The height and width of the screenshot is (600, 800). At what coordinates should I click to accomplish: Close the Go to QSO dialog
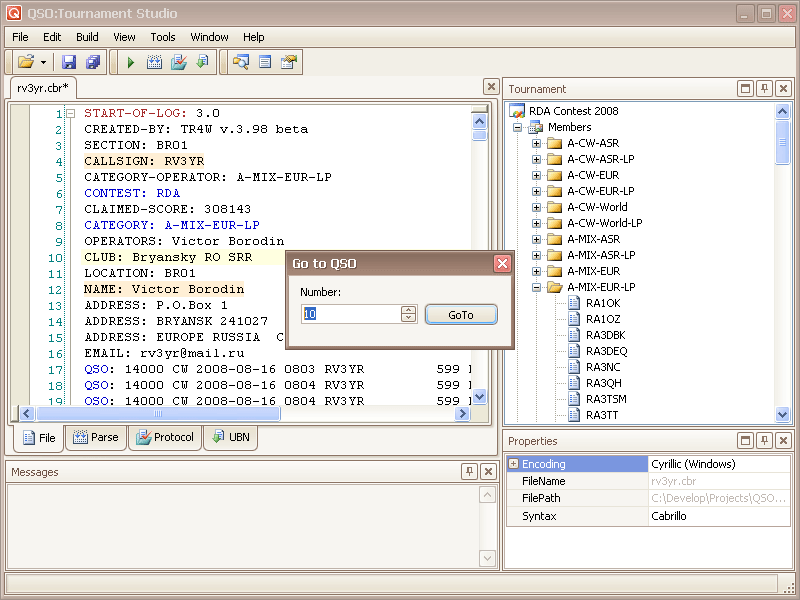[502, 264]
